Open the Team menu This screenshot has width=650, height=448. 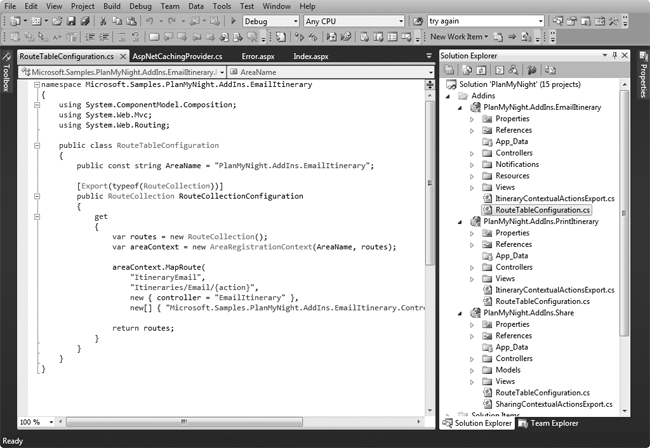tap(170, 6)
